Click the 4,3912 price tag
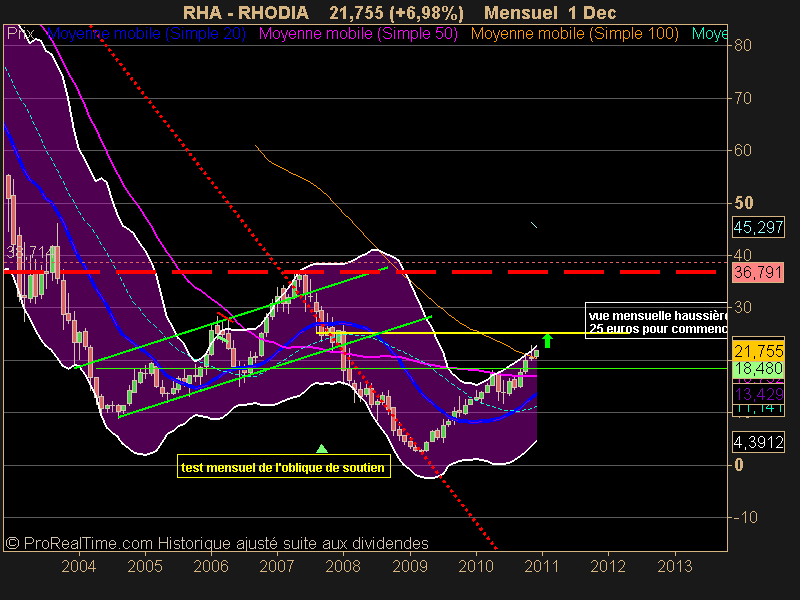Screen dimensions: 800x600 pyautogui.click(x=758, y=442)
